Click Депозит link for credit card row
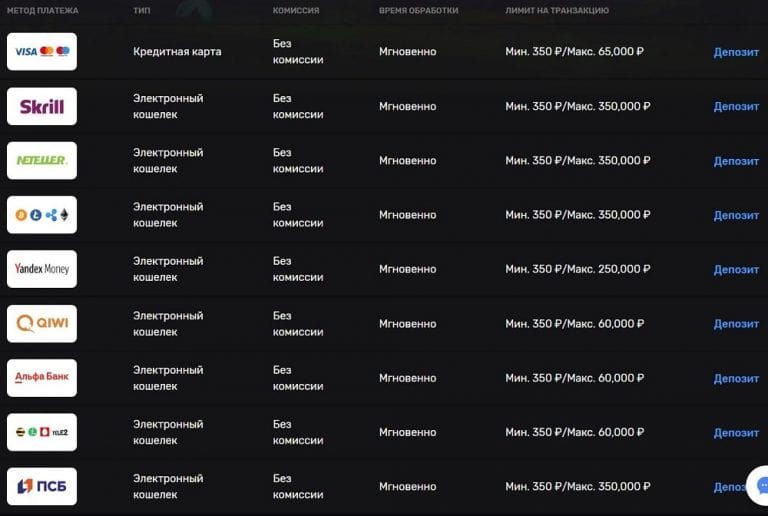The height and width of the screenshot is (516, 768). click(736, 52)
